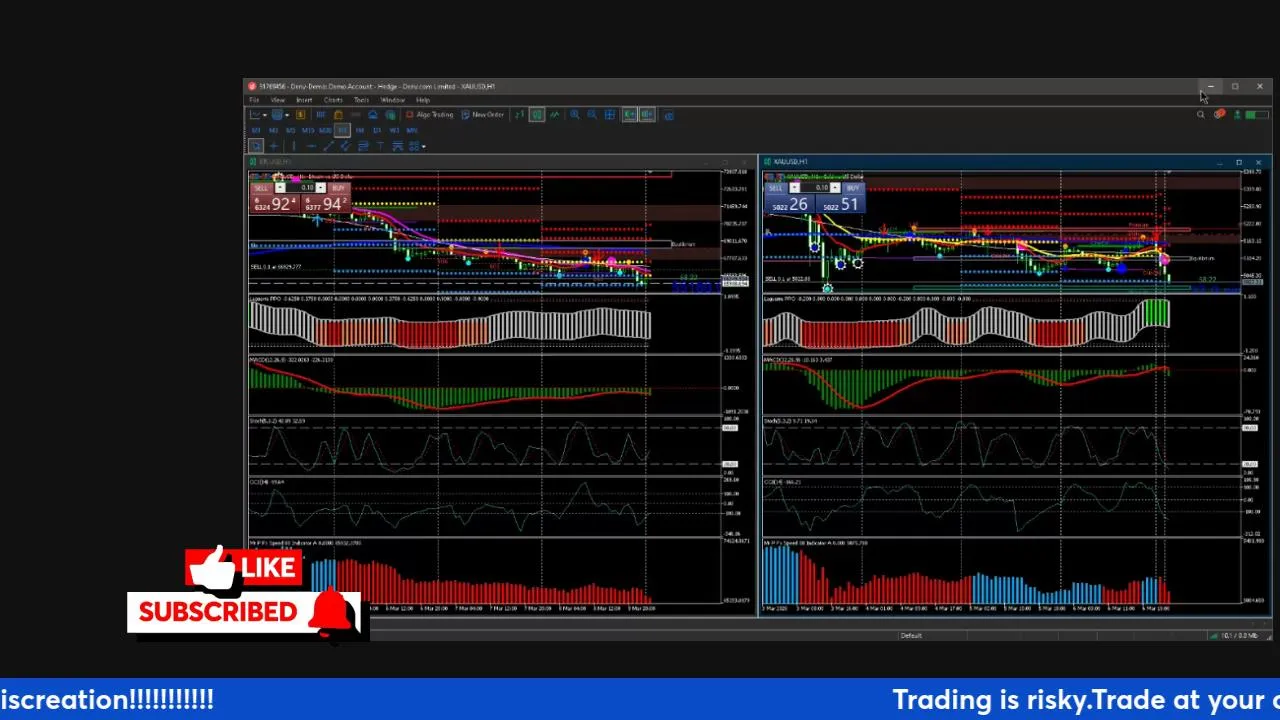
Task: Select the line chart icon
Action: coord(555,115)
